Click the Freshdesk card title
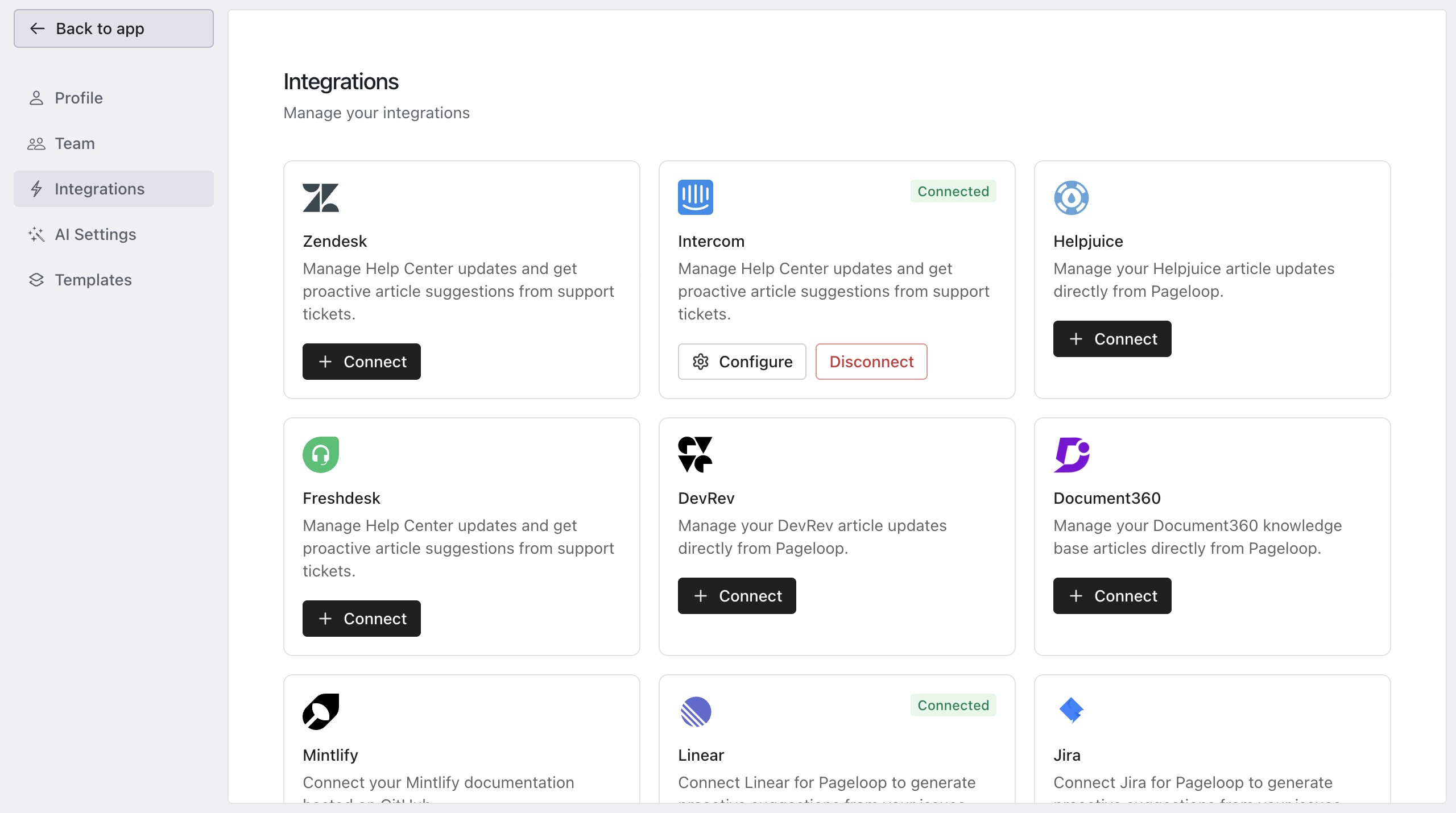Image resolution: width=1456 pixels, height=813 pixels. coord(341,498)
